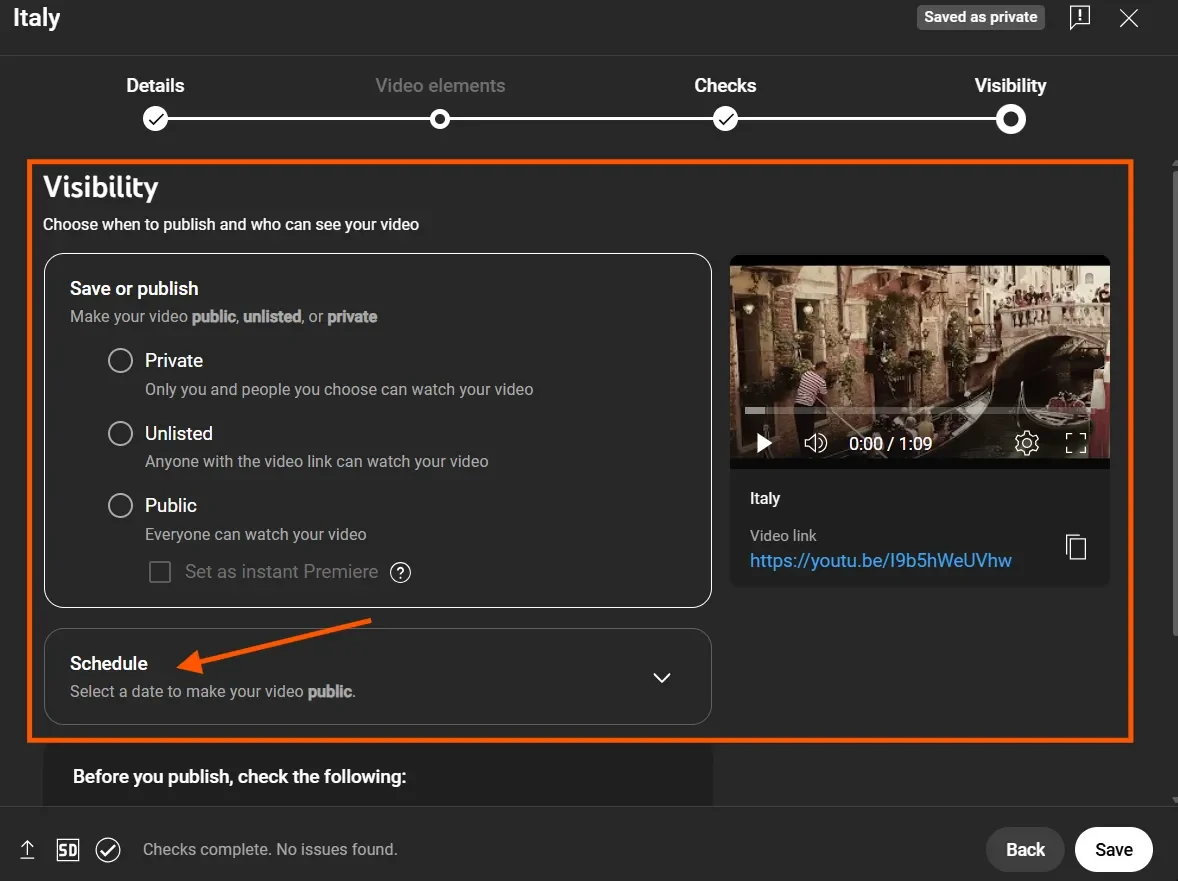The height and width of the screenshot is (881, 1178).
Task: Choose the Unlisted radio option
Action: [120, 433]
